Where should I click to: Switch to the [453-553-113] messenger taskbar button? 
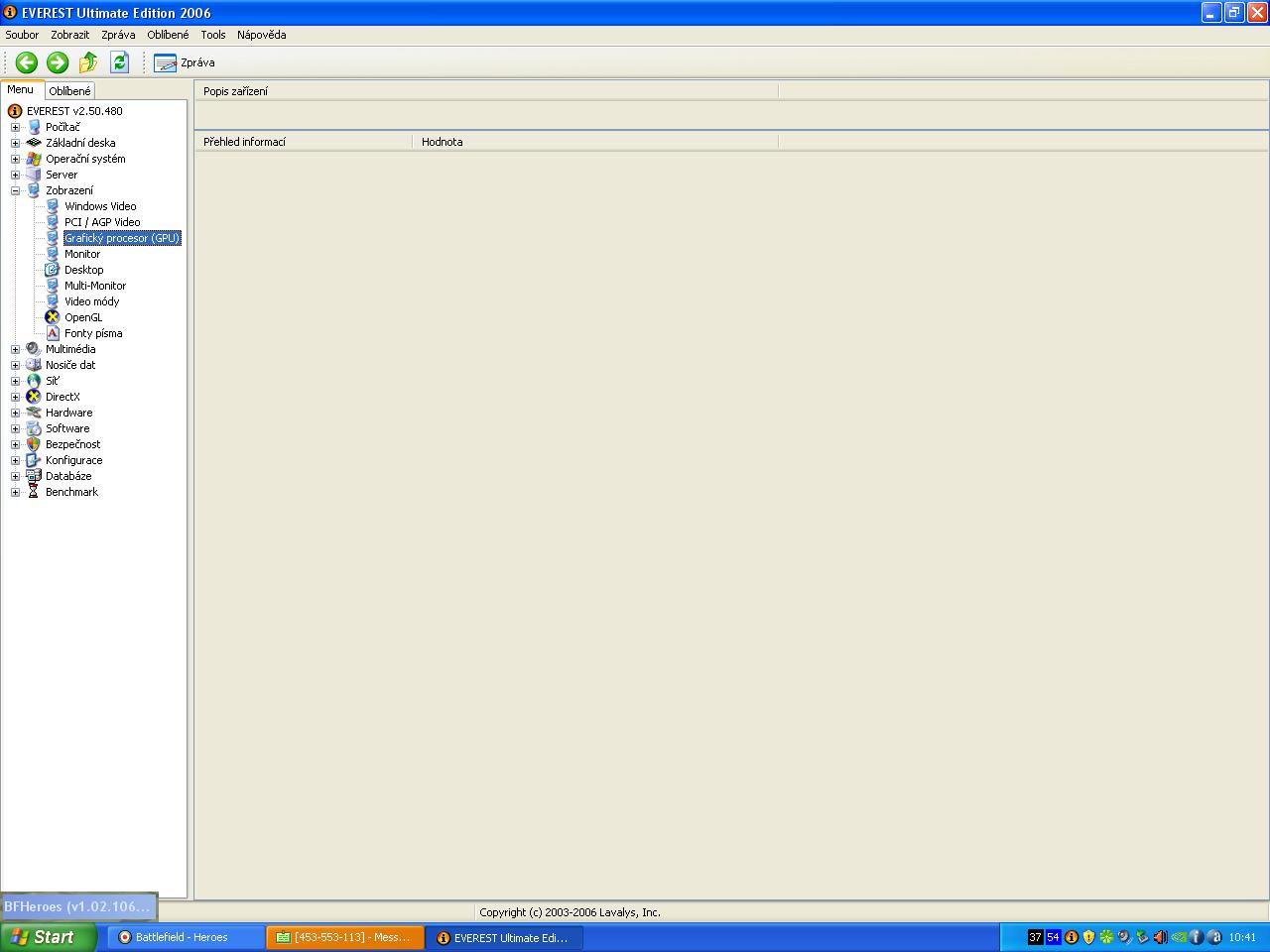pos(345,937)
